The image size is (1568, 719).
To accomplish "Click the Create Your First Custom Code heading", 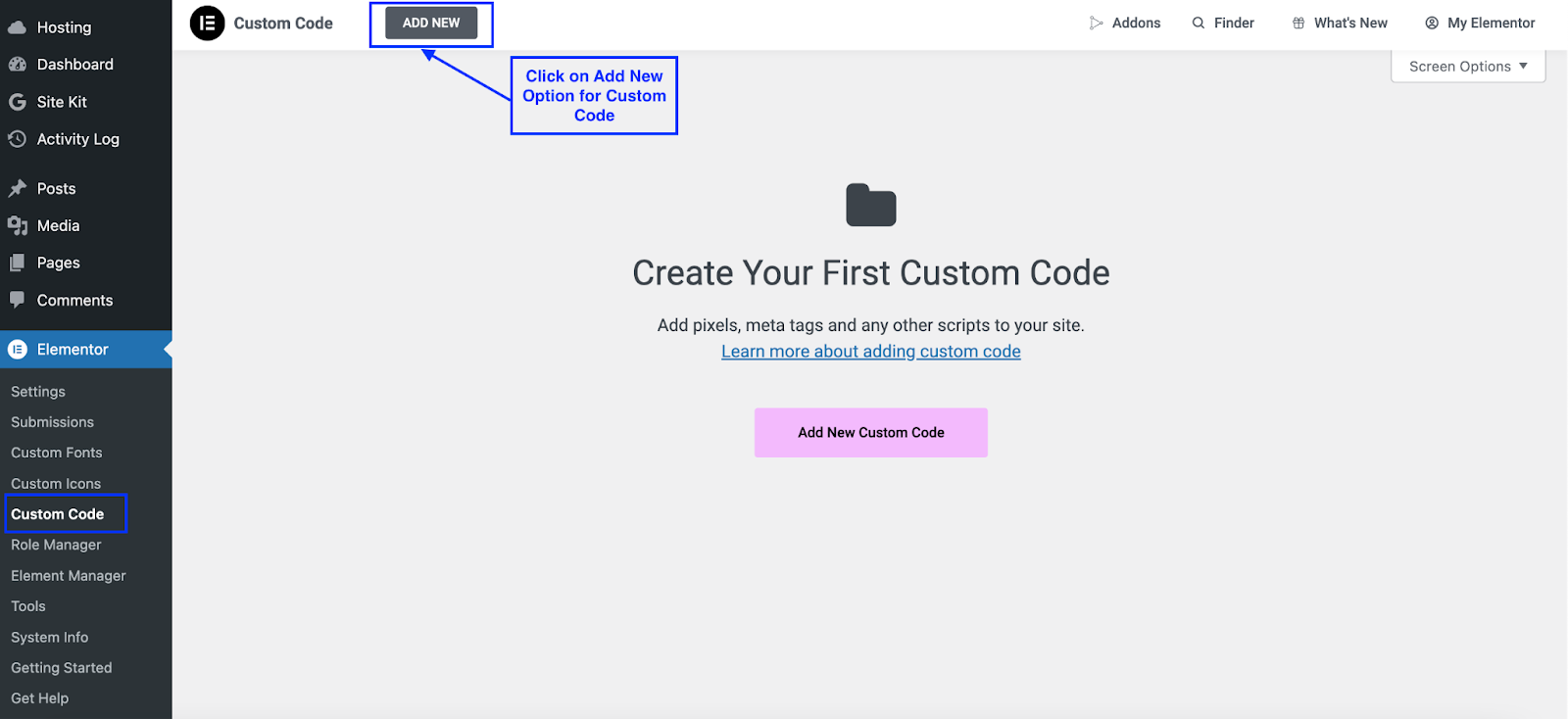I will pyautogui.click(x=871, y=272).
